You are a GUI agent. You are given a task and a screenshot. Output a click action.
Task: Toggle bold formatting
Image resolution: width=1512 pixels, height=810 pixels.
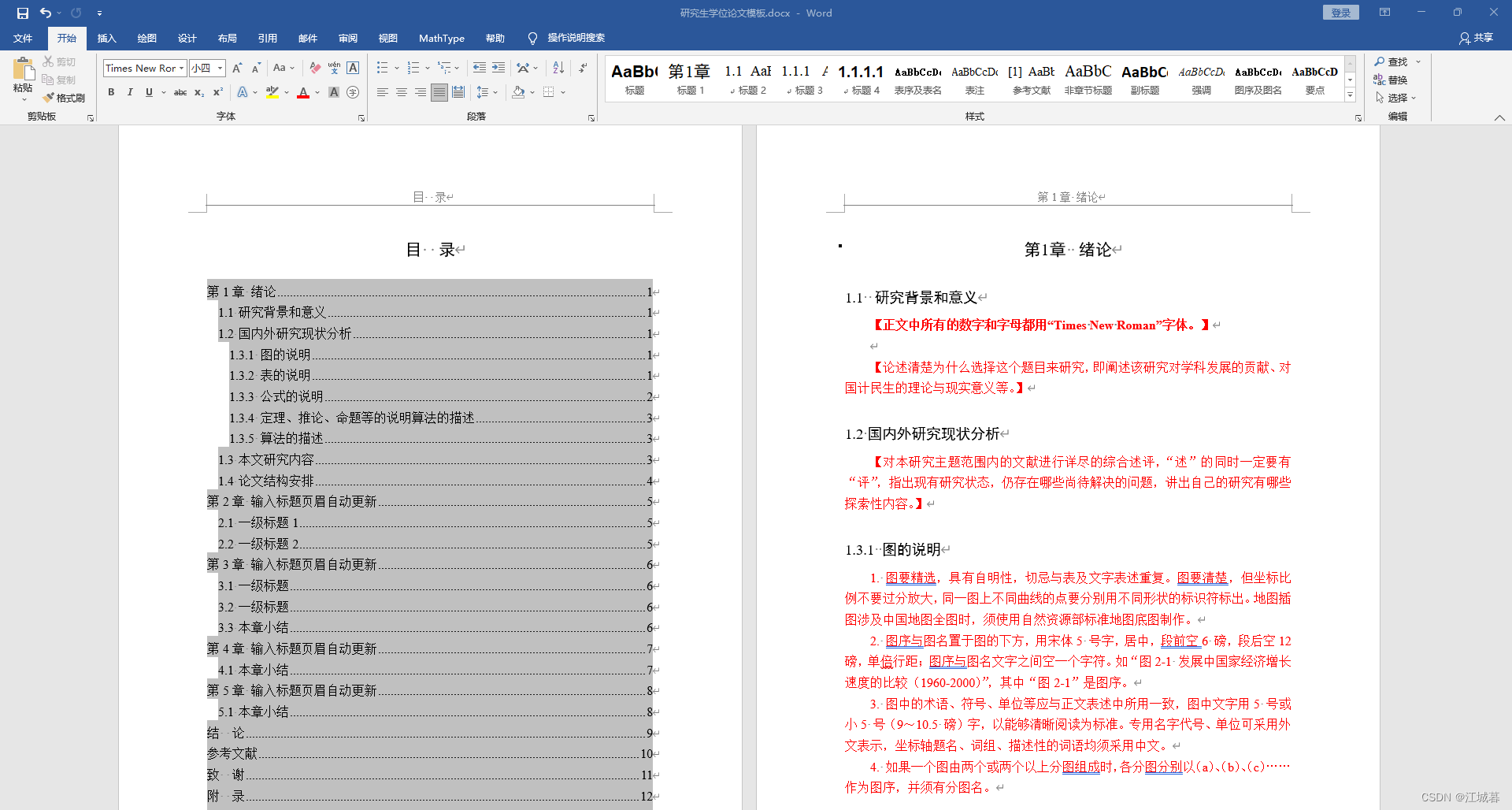pyautogui.click(x=111, y=92)
